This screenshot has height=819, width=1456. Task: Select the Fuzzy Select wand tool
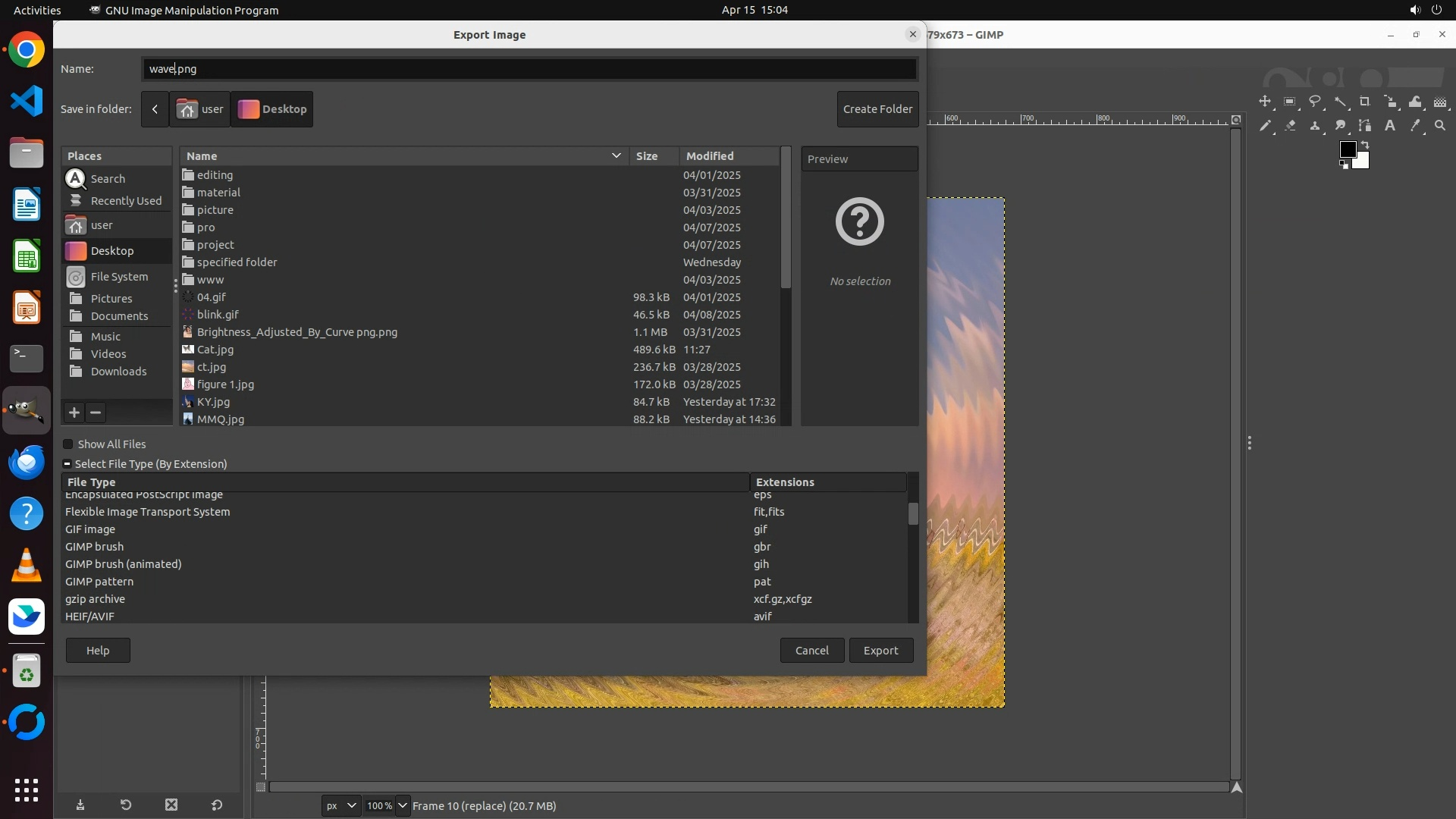tap(1340, 102)
